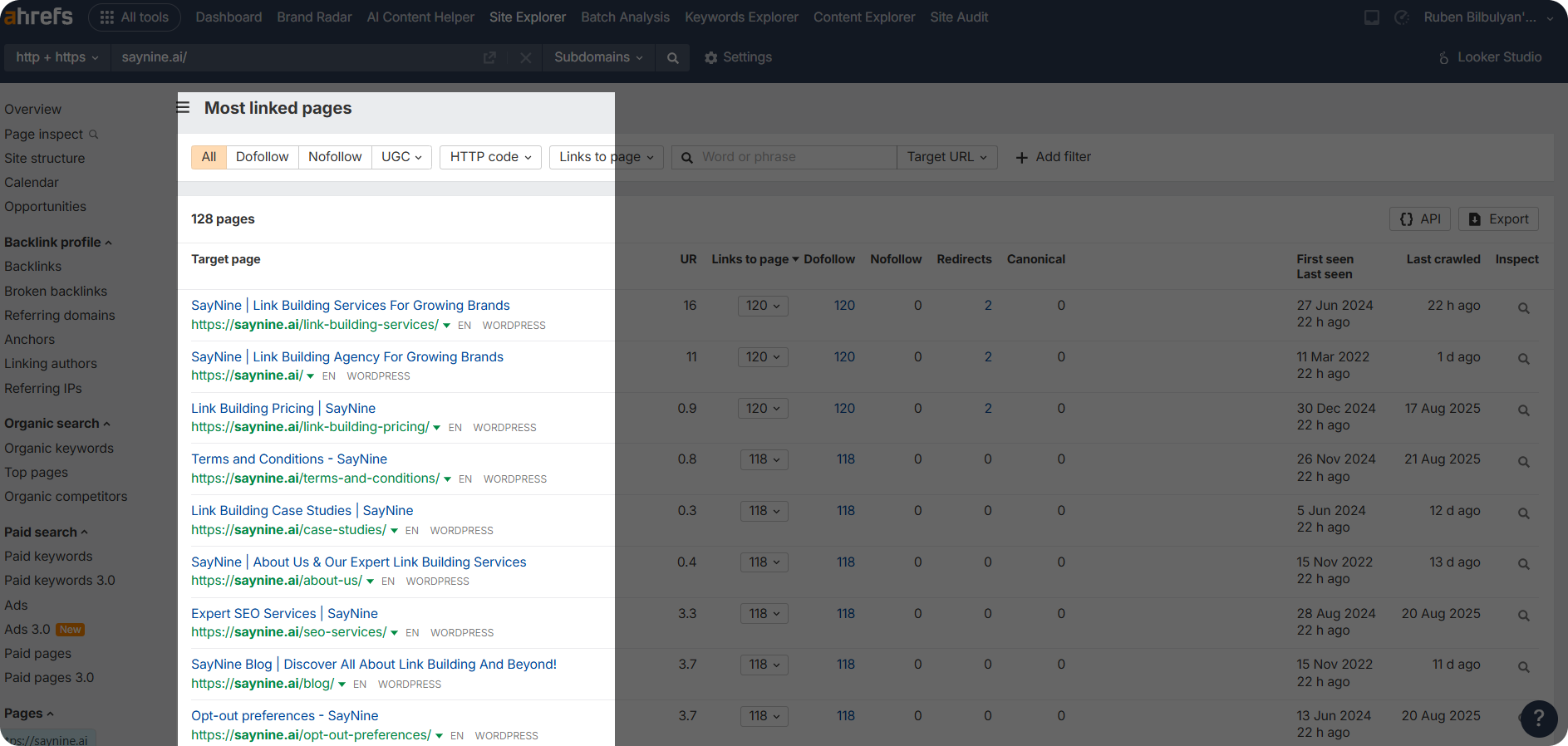
Task: Open the API button
Action: click(1420, 219)
